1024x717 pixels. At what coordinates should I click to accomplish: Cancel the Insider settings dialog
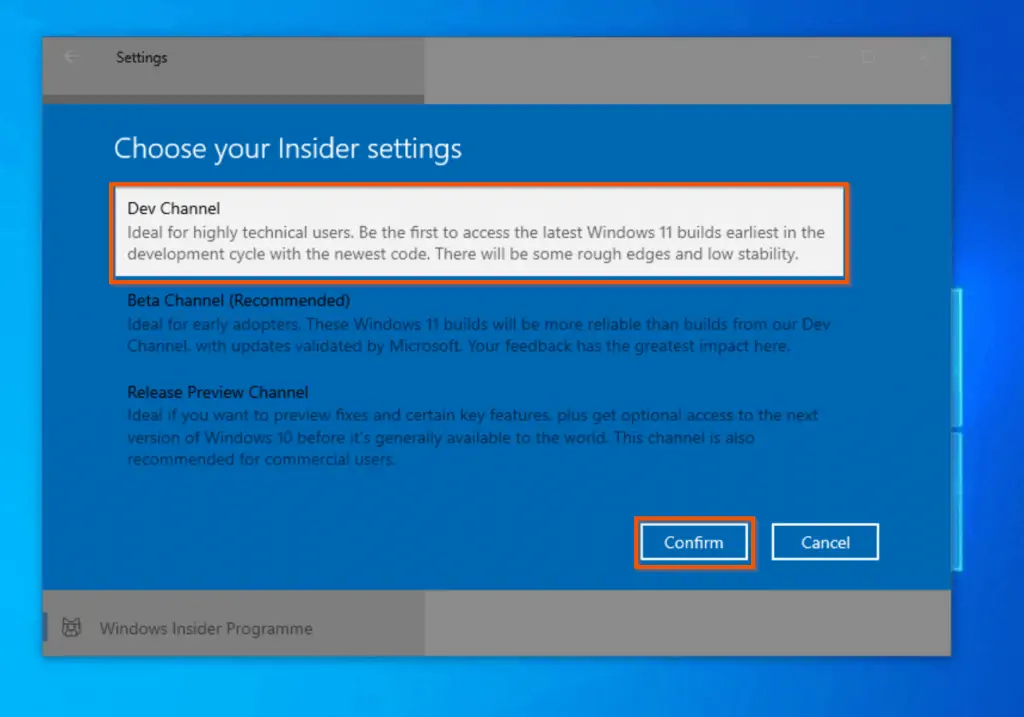click(825, 542)
